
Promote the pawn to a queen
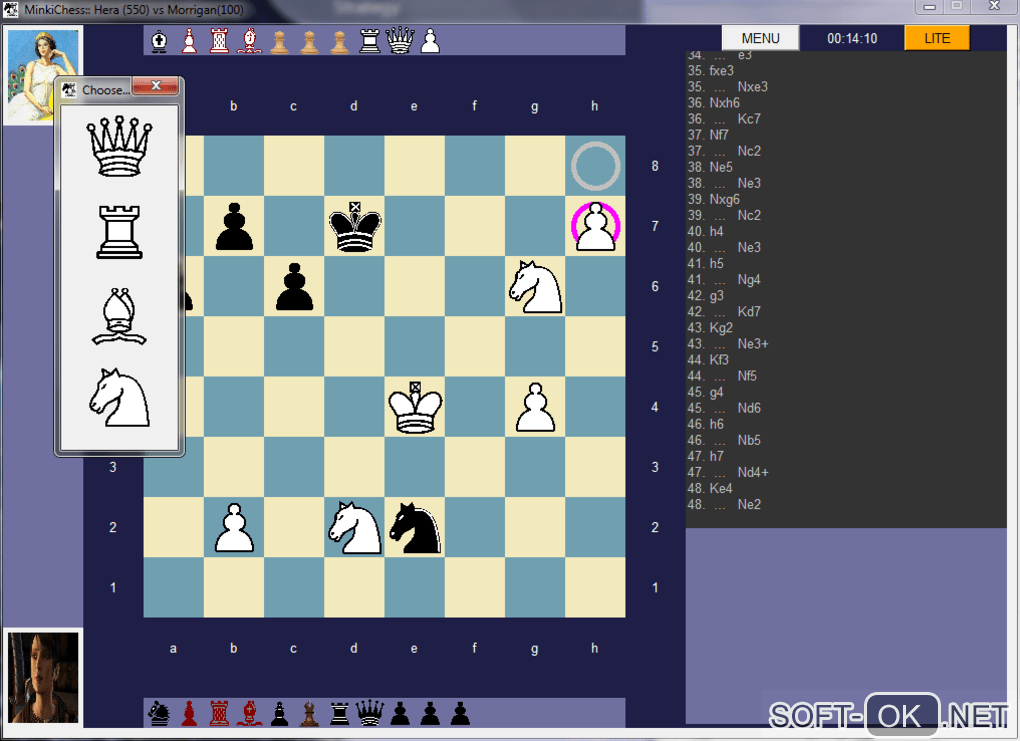[x=119, y=146]
